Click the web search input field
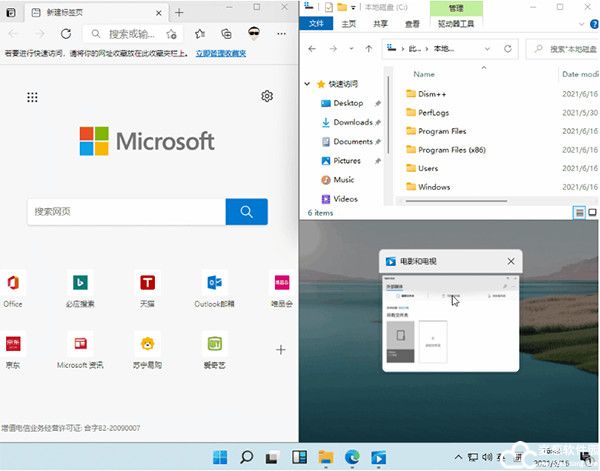The image size is (600, 471). click(x=127, y=212)
